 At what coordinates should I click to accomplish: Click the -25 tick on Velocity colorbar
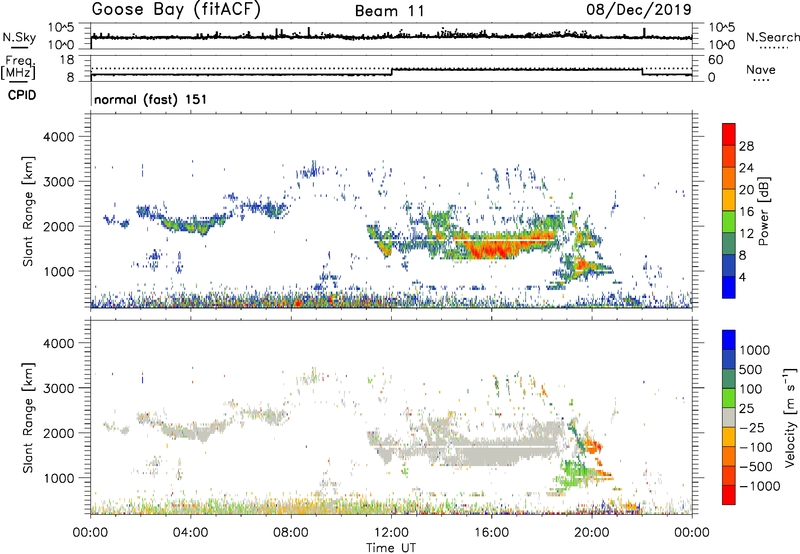pyautogui.click(x=752, y=428)
